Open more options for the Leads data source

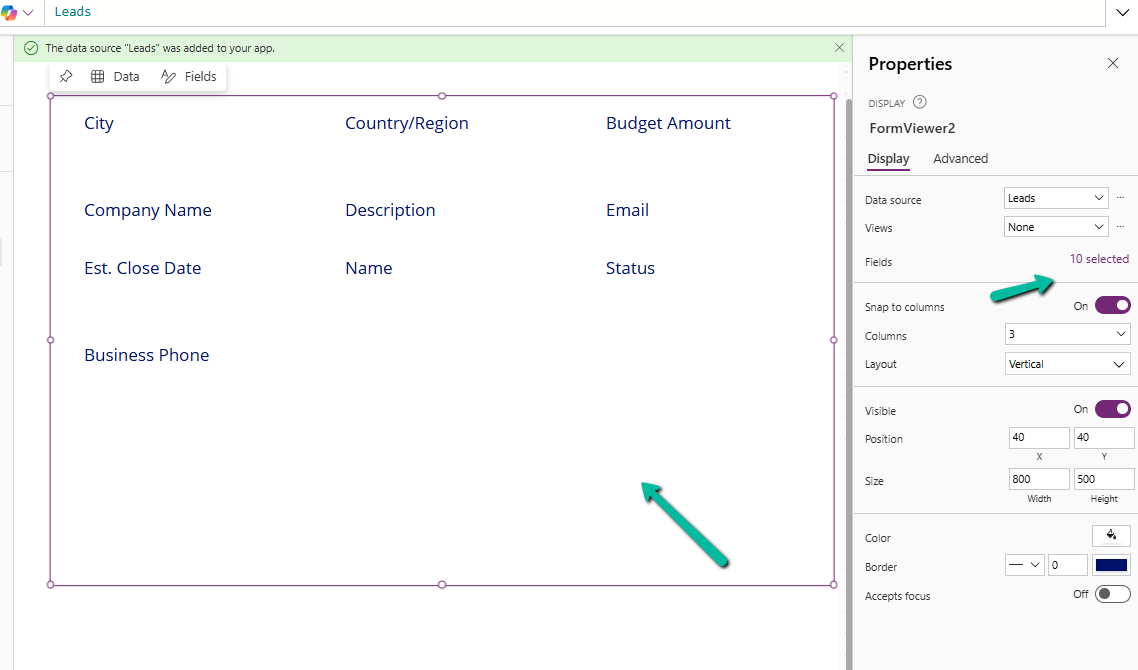(1121, 197)
